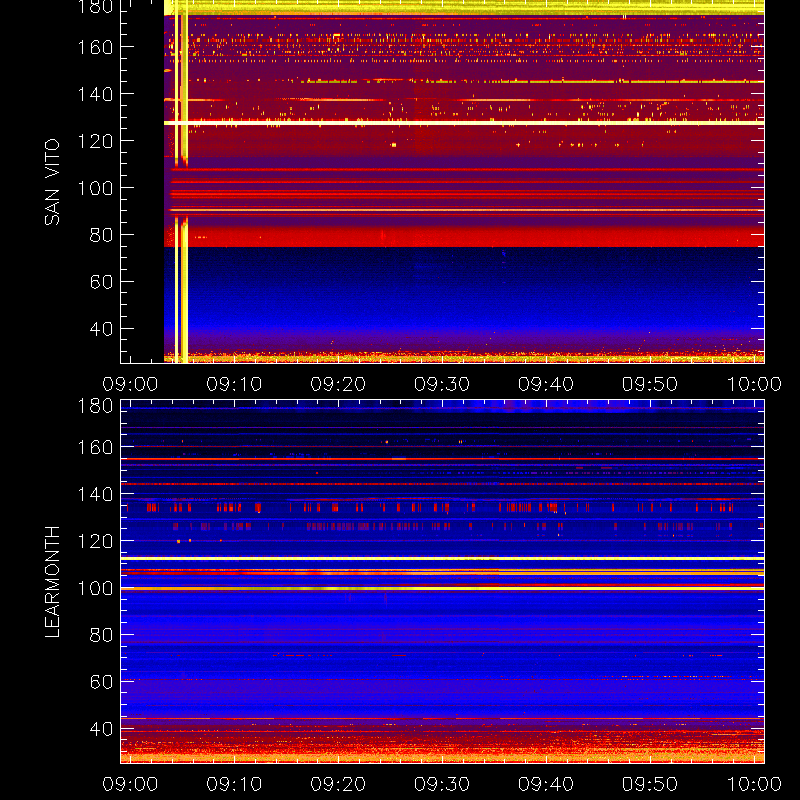Pick the 80 tick label on the Learmonth axis
The width and height of the screenshot is (800, 800).
[101, 635]
